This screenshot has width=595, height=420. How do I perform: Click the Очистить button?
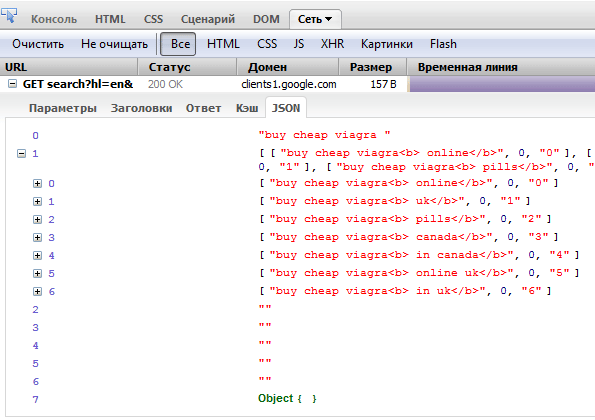(38, 44)
